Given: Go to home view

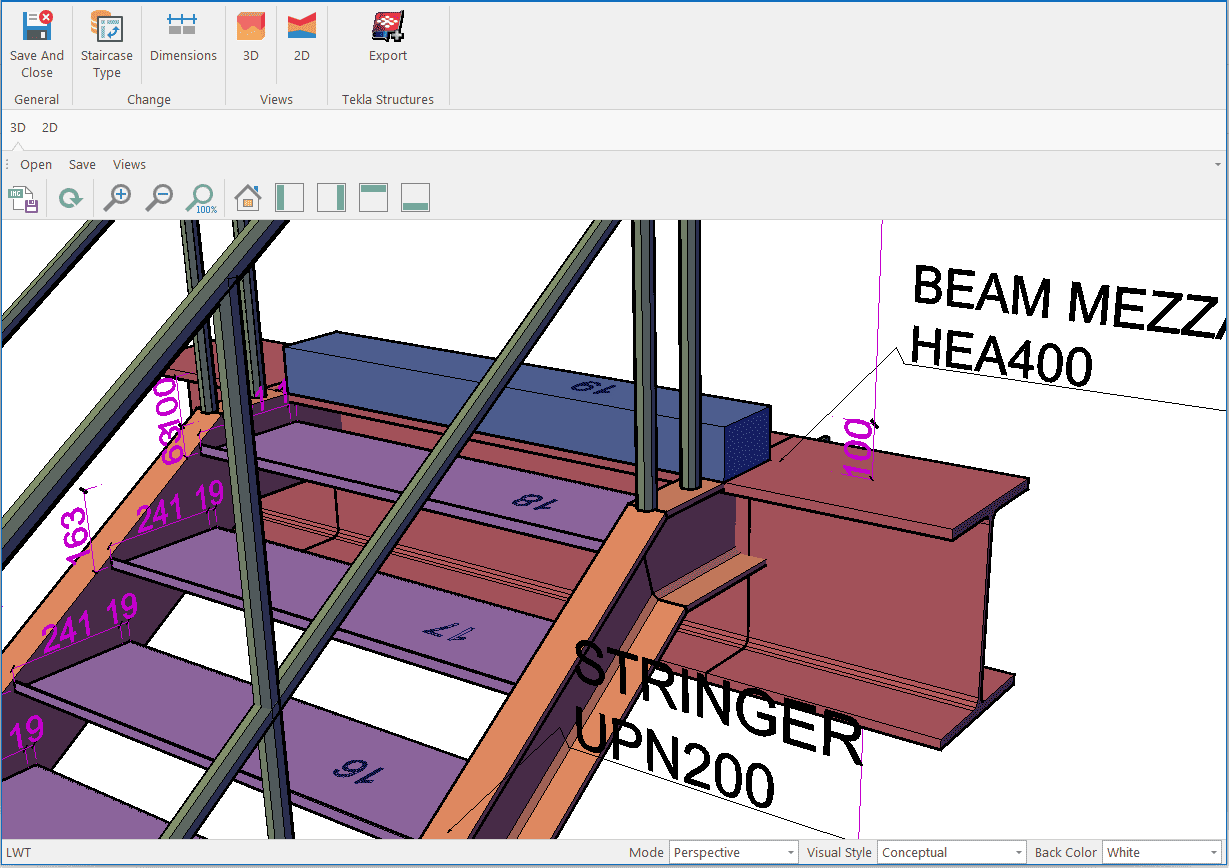Looking at the screenshot, I should coord(248,198).
